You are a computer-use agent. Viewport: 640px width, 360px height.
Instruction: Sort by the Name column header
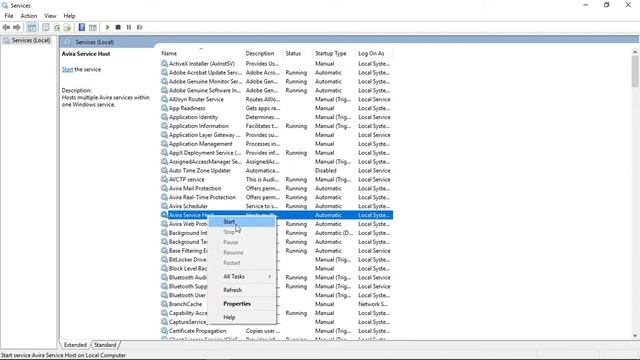pos(200,53)
